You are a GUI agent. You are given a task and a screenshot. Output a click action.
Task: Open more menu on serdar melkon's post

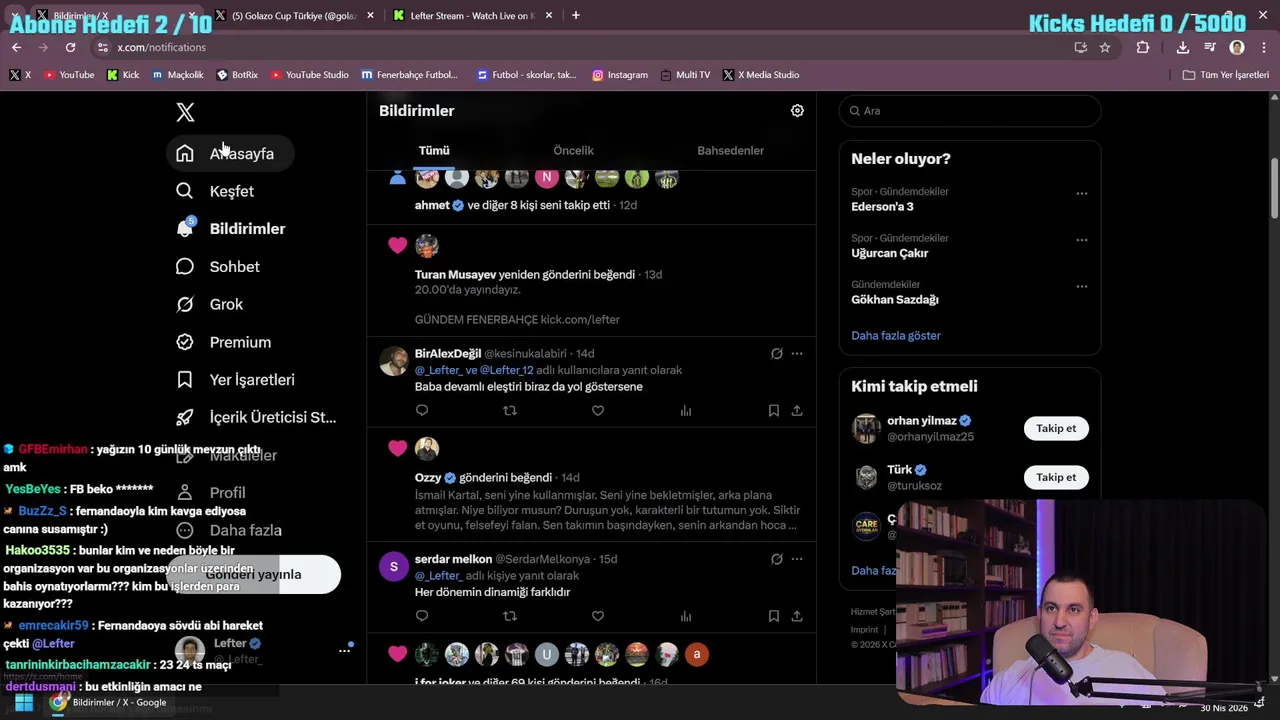pos(797,559)
